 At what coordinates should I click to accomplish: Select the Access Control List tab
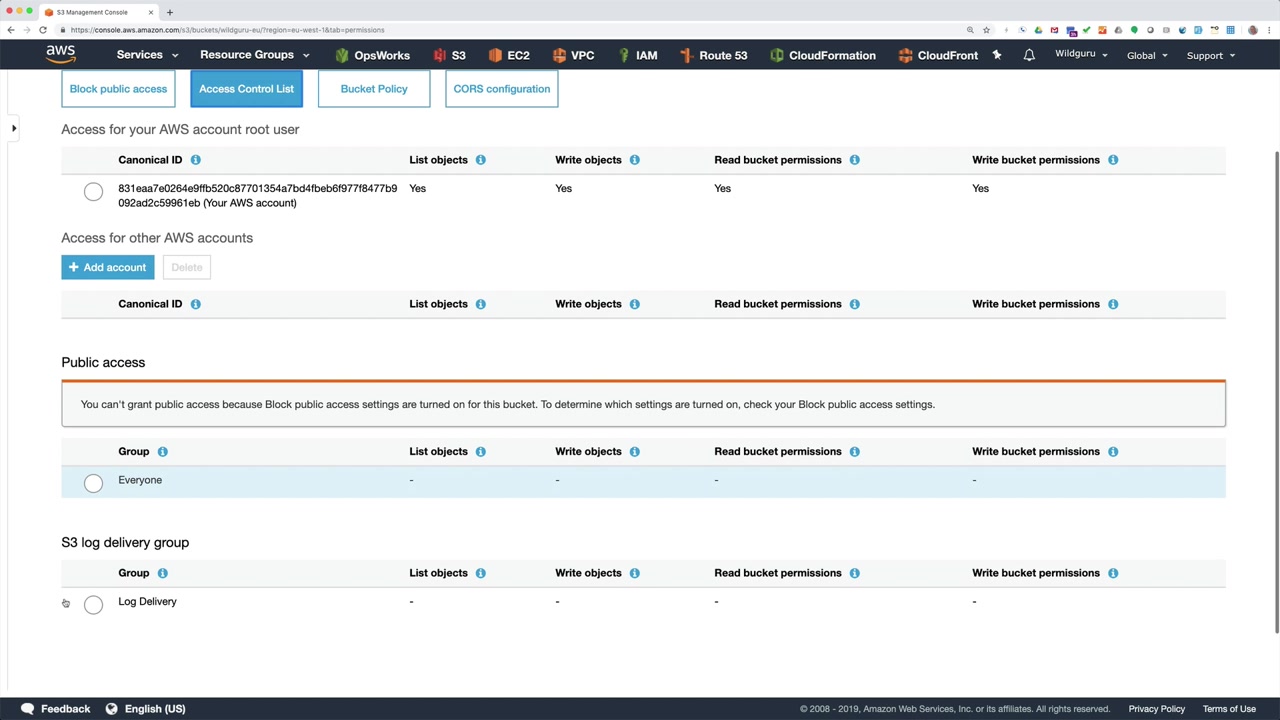tap(246, 89)
